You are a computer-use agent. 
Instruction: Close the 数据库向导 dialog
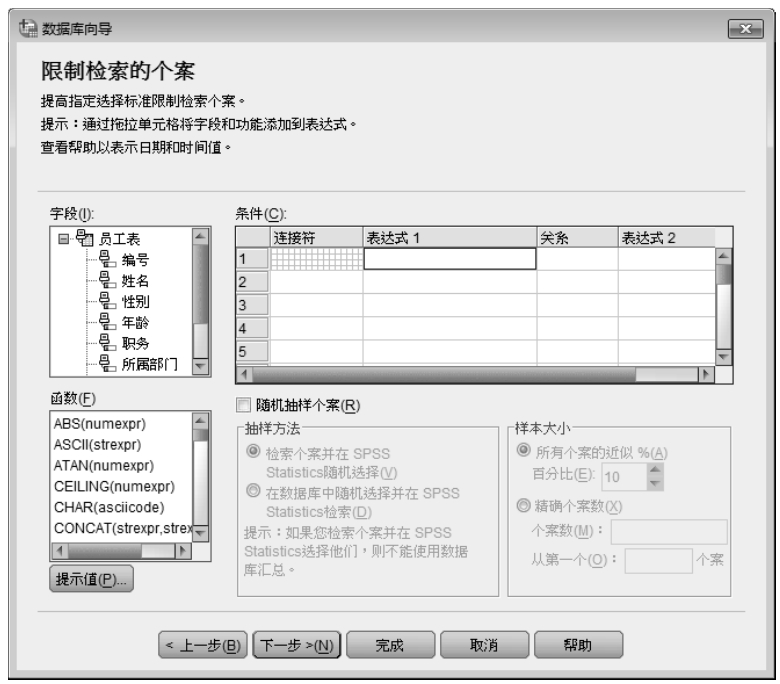click(745, 29)
